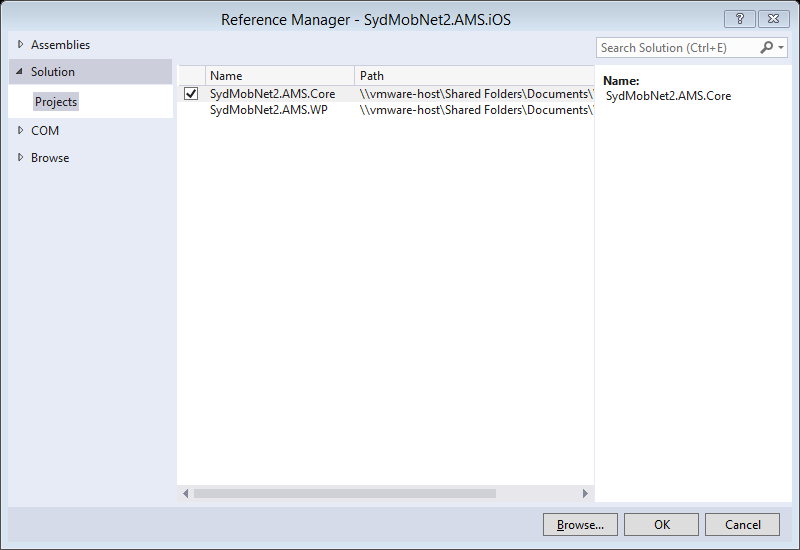Click the horizontal scrollbar left arrow
This screenshot has height=550, width=800.
[185, 493]
